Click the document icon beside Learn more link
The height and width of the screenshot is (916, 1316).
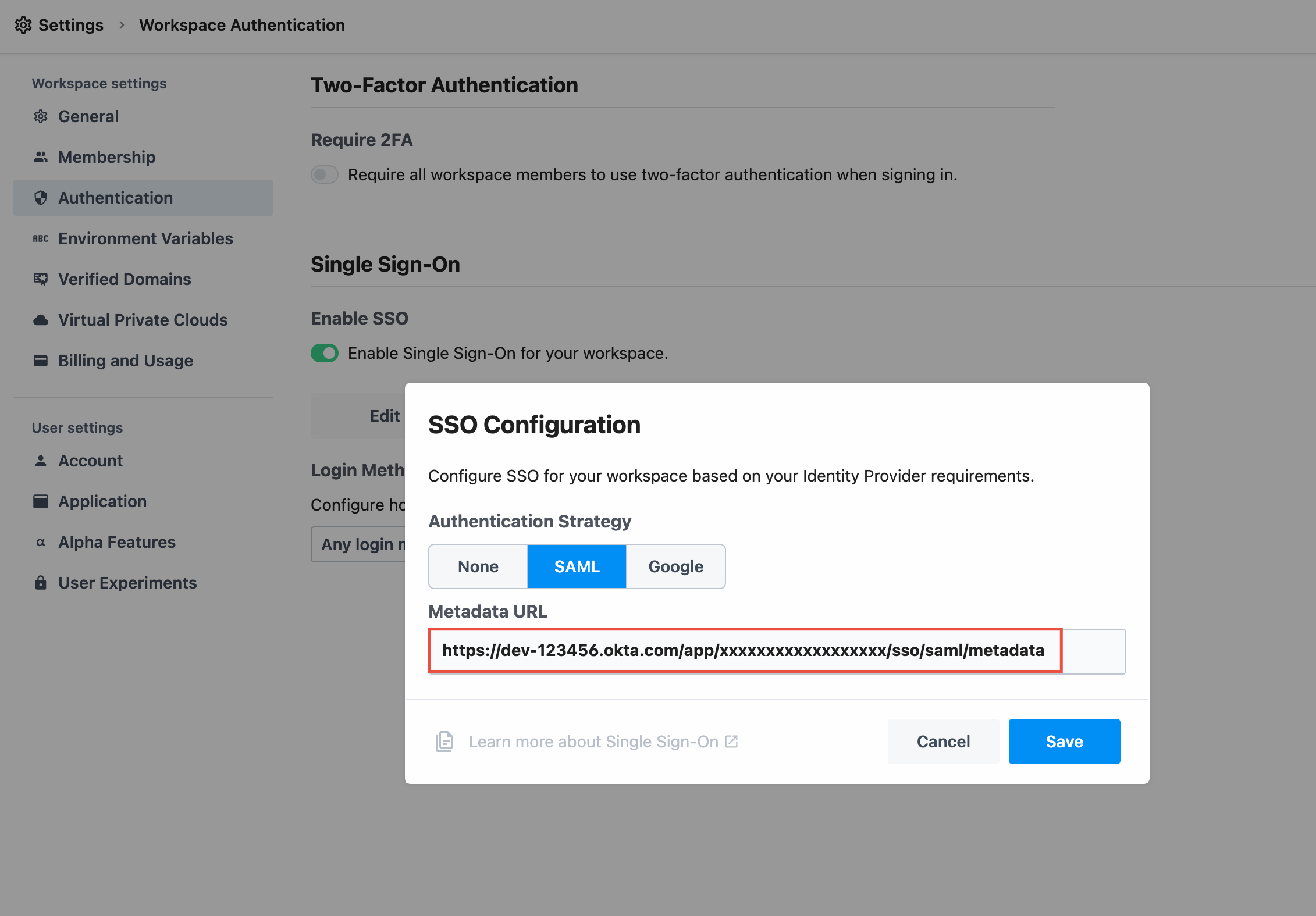click(444, 742)
